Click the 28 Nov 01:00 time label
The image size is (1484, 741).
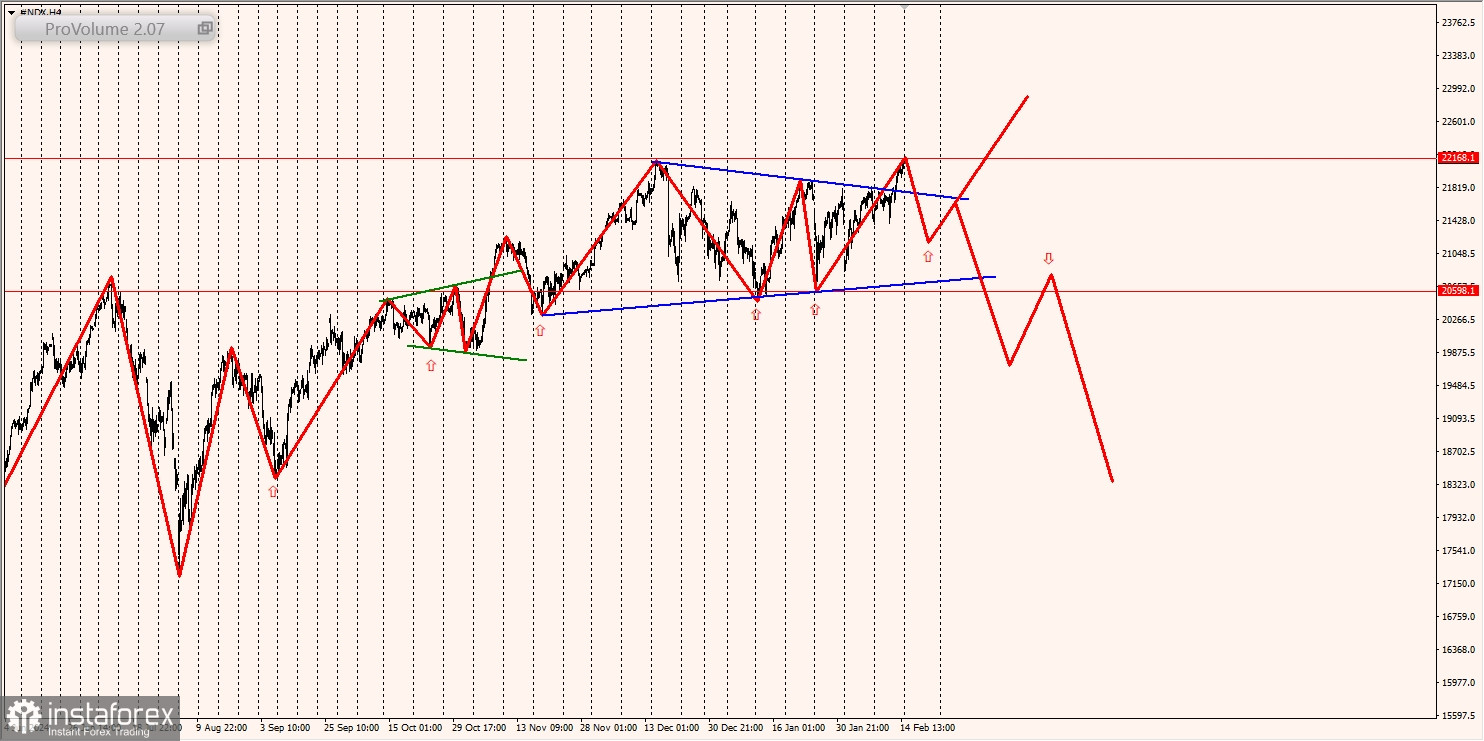point(608,728)
